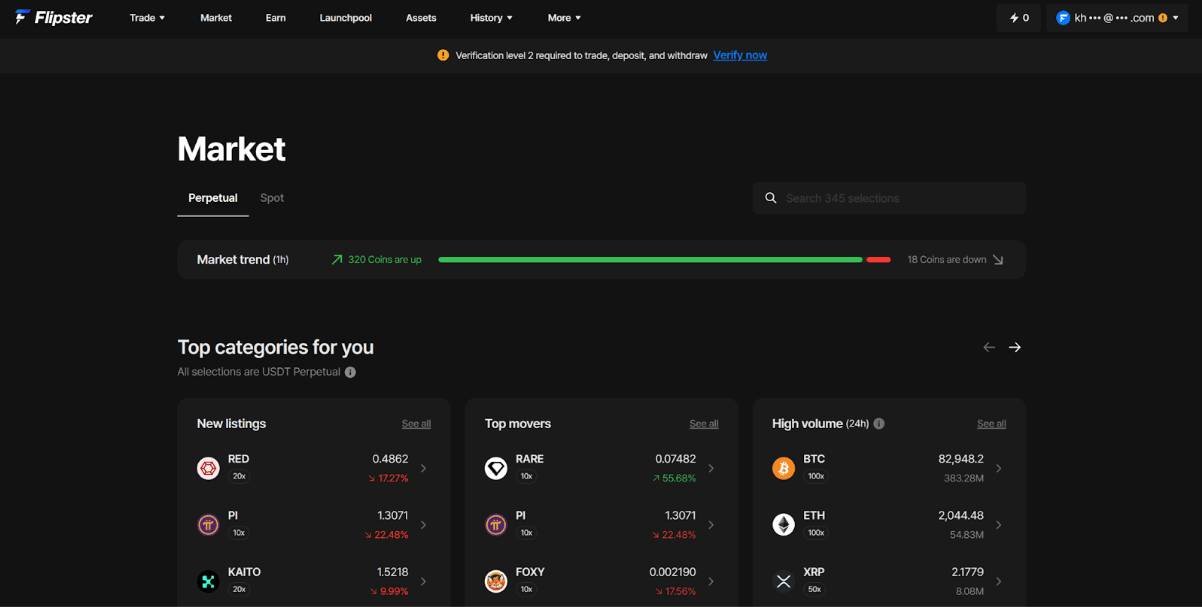The image size is (1202, 607).
Task: Click the RED coin icon
Action: 208,468
